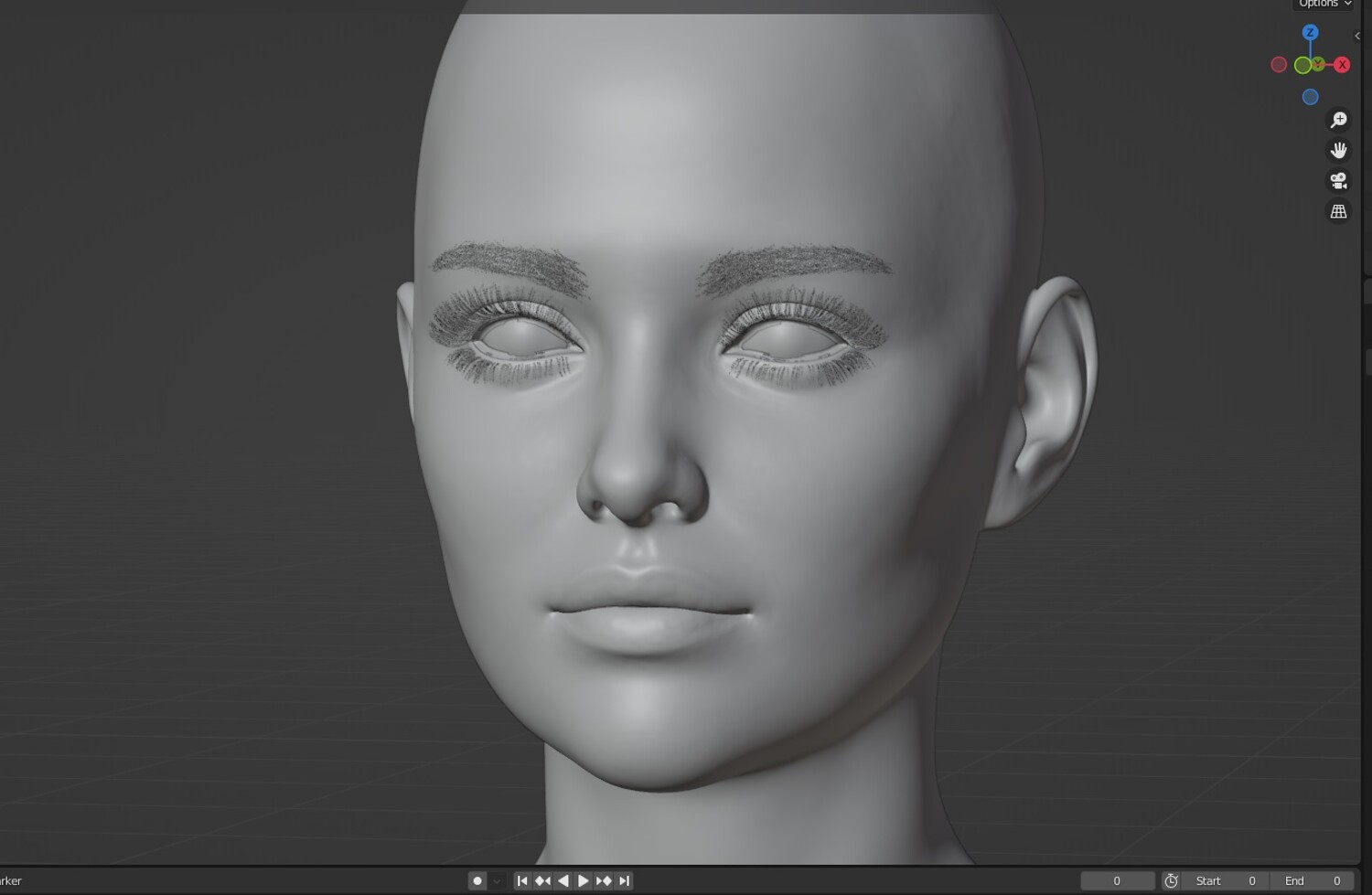This screenshot has height=895, width=1372.
Task: Switch perspective/orthographic with the grid icon
Action: click(x=1338, y=211)
